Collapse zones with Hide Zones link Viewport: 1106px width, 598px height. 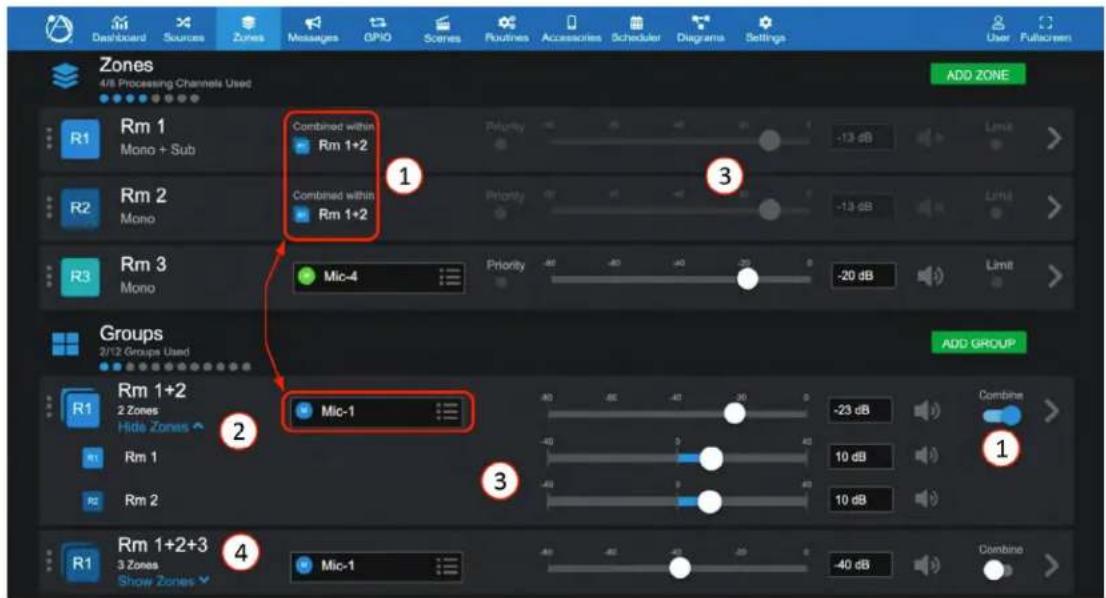click(x=161, y=427)
